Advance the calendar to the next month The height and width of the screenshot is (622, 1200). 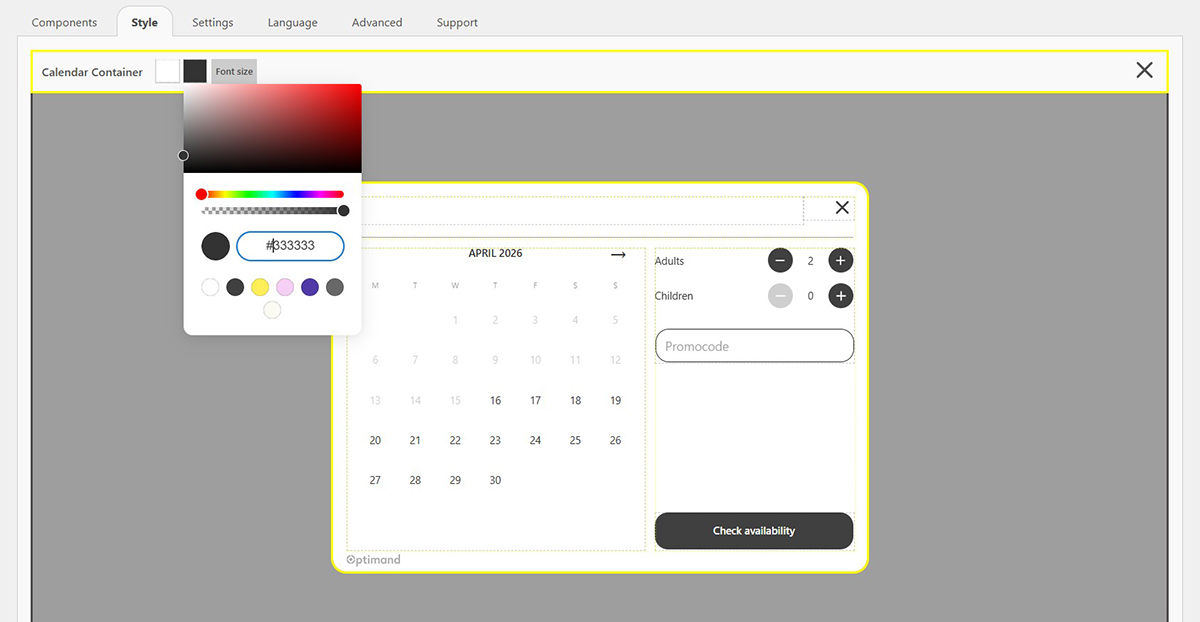pos(618,254)
